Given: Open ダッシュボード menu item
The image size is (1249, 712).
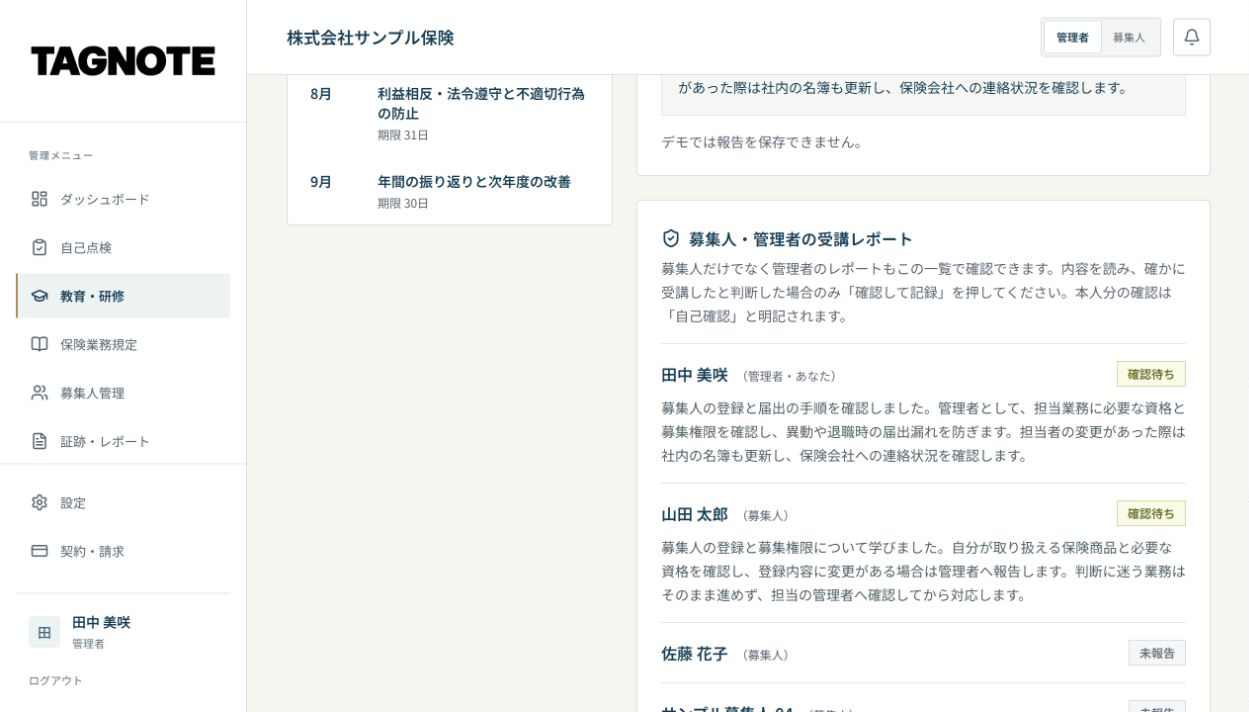Looking at the screenshot, I should click(x=123, y=199).
